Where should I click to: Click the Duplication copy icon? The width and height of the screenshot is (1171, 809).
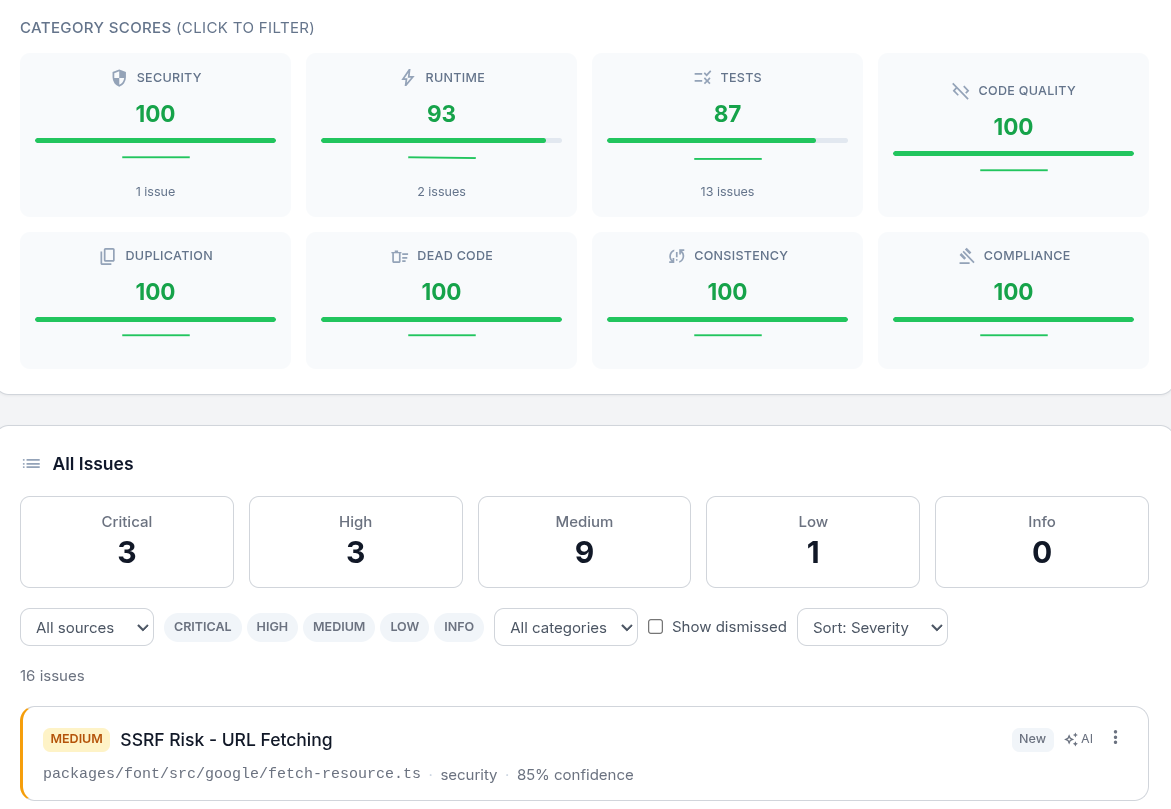[108, 256]
